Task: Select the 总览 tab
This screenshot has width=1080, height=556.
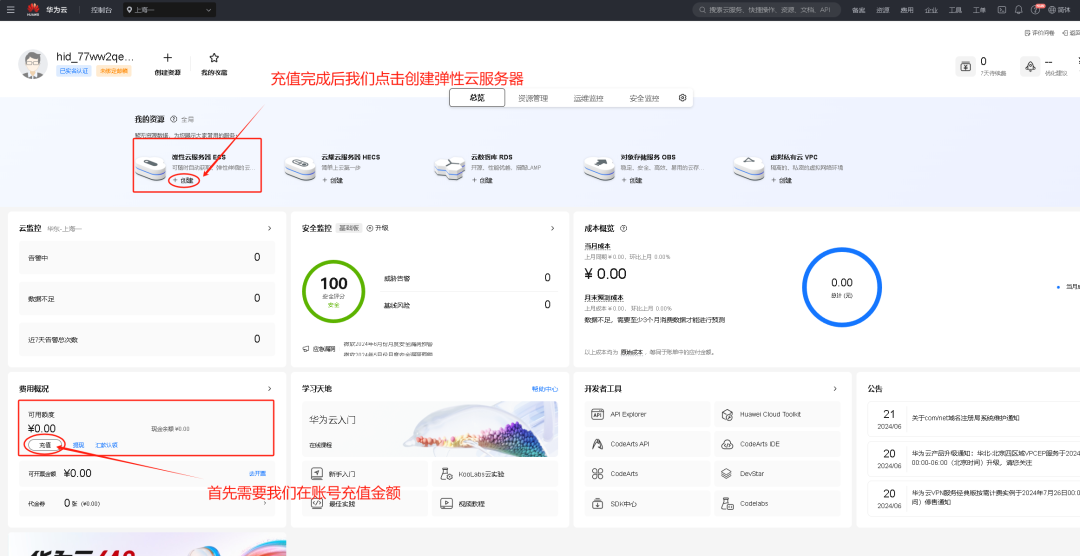Action: coord(477,98)
